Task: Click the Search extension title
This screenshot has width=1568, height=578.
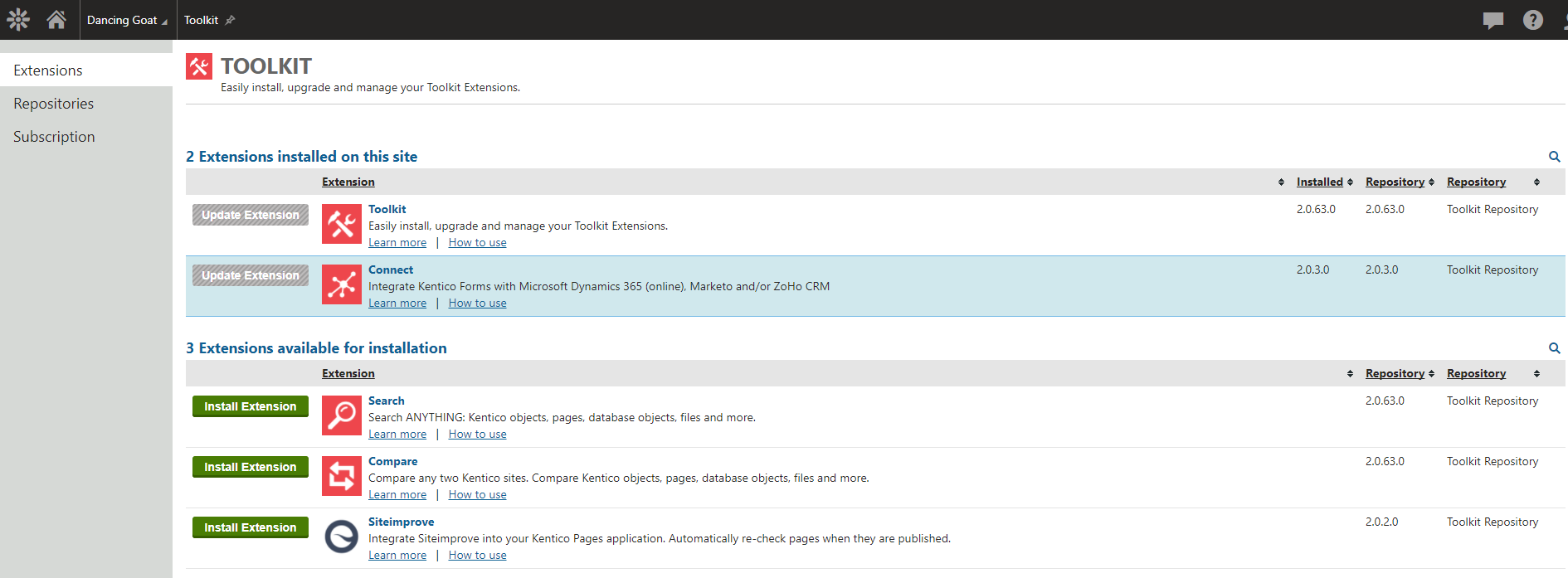Action: [387, 401]
